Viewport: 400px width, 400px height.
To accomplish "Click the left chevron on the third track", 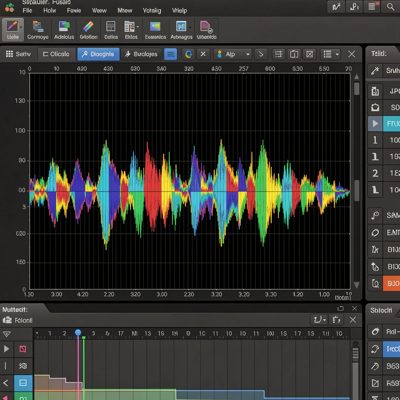I will (x=6, y=383).
